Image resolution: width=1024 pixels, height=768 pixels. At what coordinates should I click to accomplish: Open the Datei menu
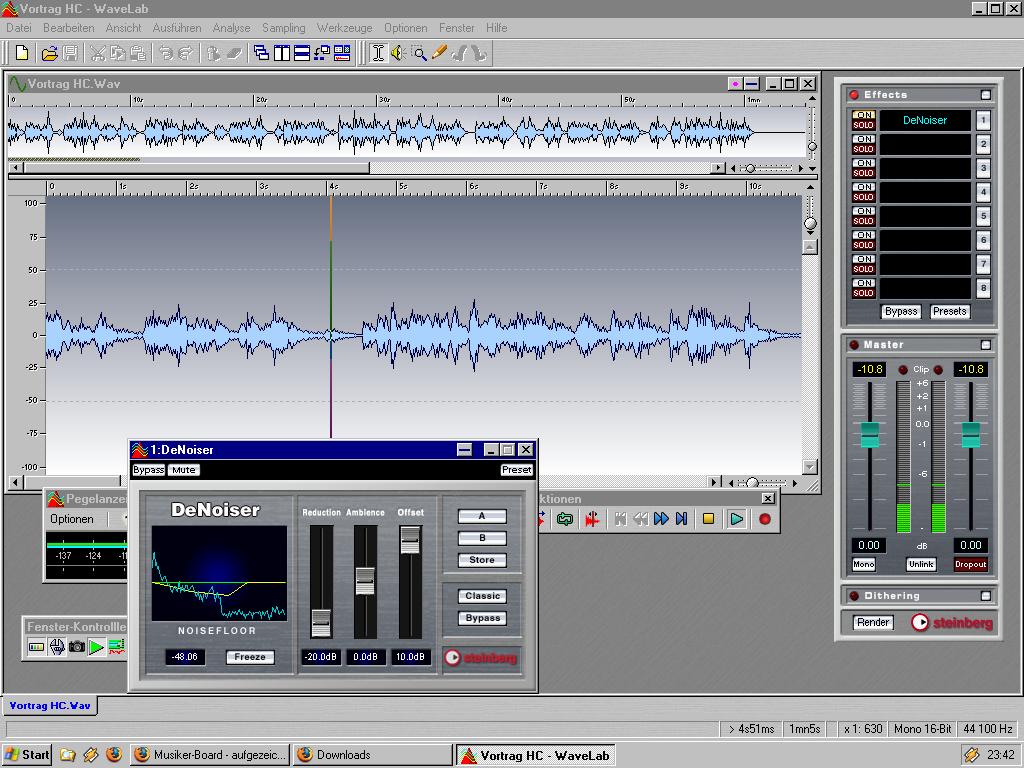click(18, 28)
